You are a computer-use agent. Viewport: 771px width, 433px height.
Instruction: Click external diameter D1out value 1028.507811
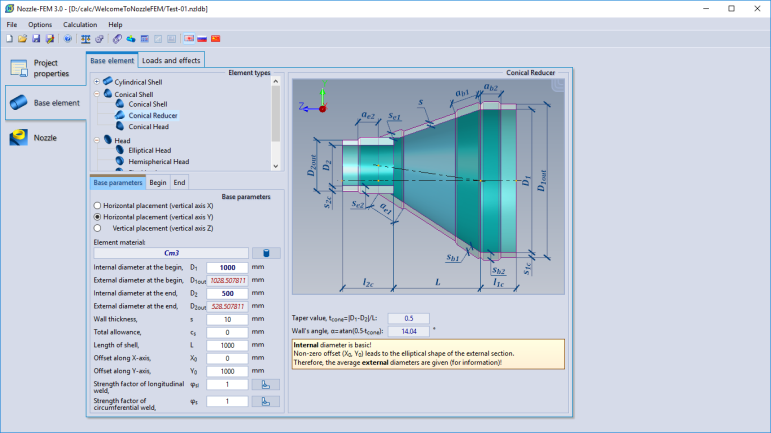click(x=227, y=281)
